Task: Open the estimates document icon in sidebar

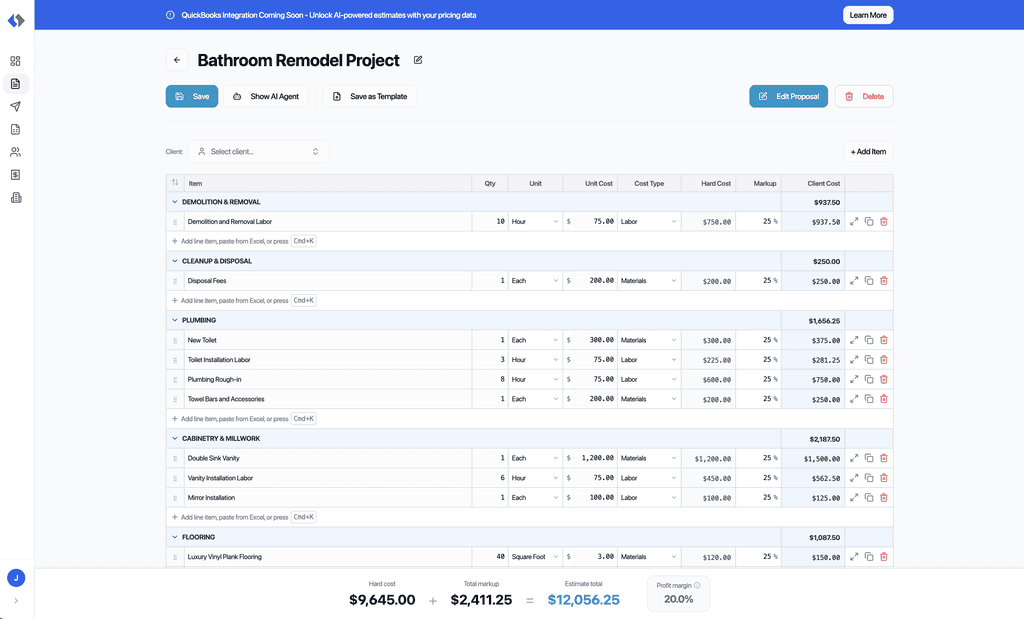Action: [16, 84]
